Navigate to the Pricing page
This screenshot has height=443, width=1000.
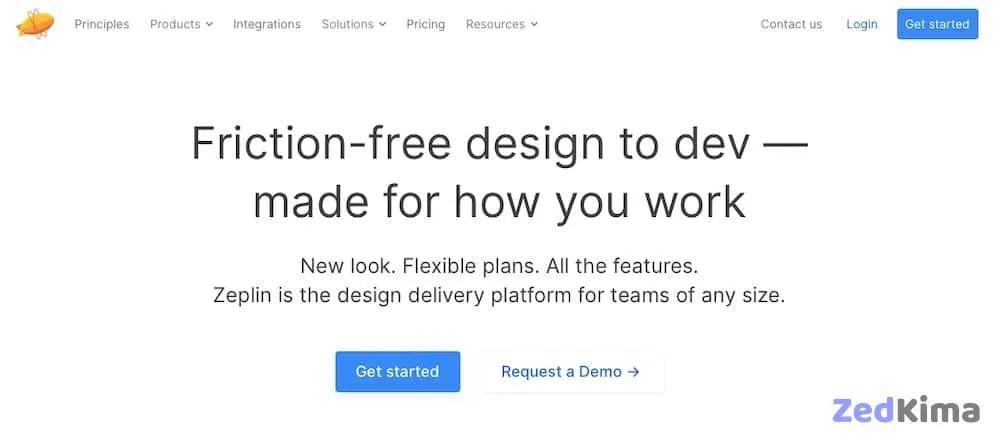426,24
